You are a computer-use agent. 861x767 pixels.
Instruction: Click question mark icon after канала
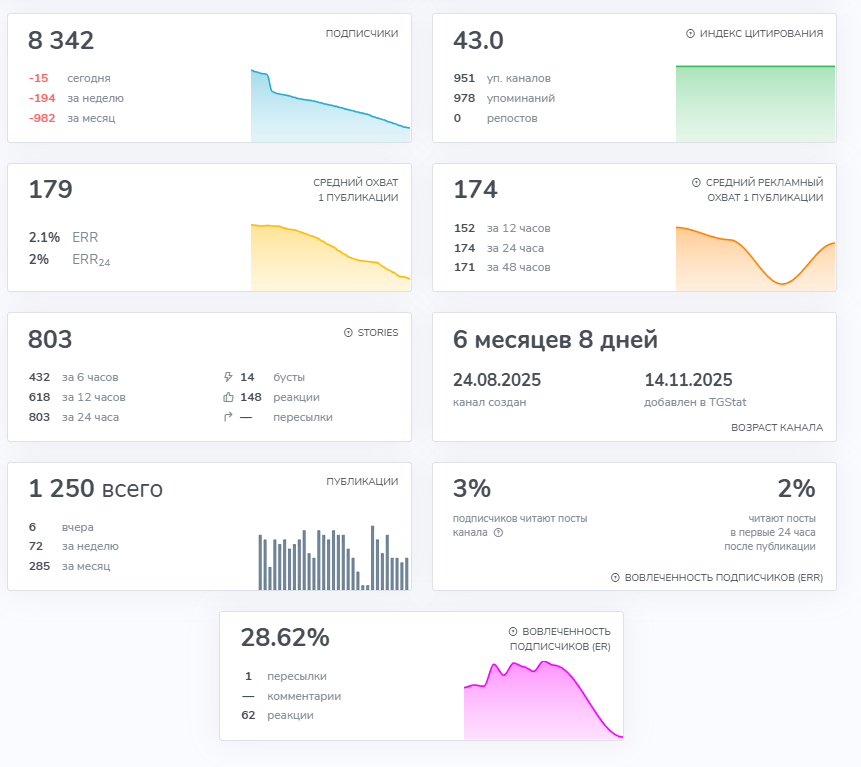coord(498,533)
